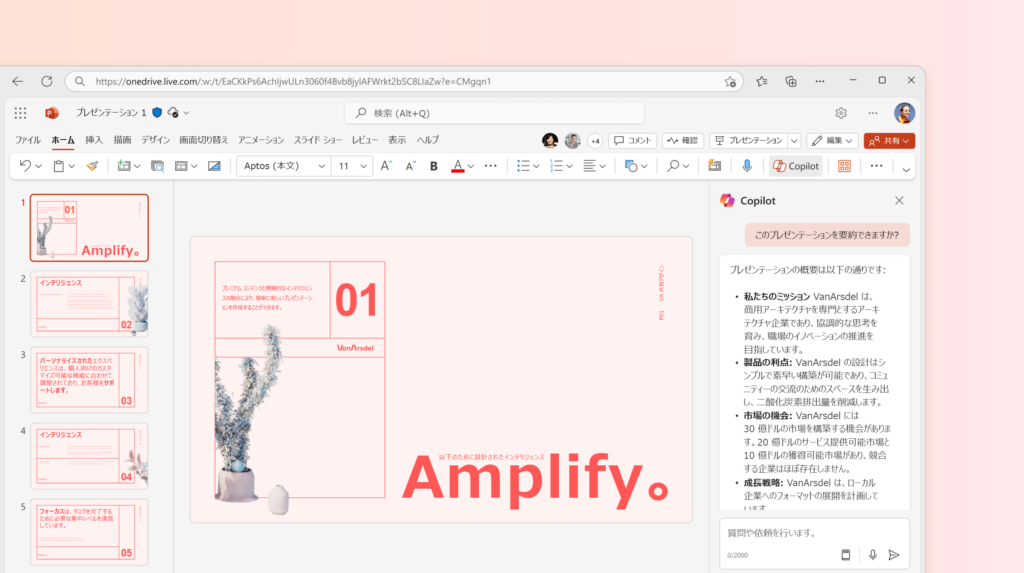This screenshot has width=1024, height=573.
Task: Open the Presentation button's dropdown arrow
Action: [x=794, y=140]
